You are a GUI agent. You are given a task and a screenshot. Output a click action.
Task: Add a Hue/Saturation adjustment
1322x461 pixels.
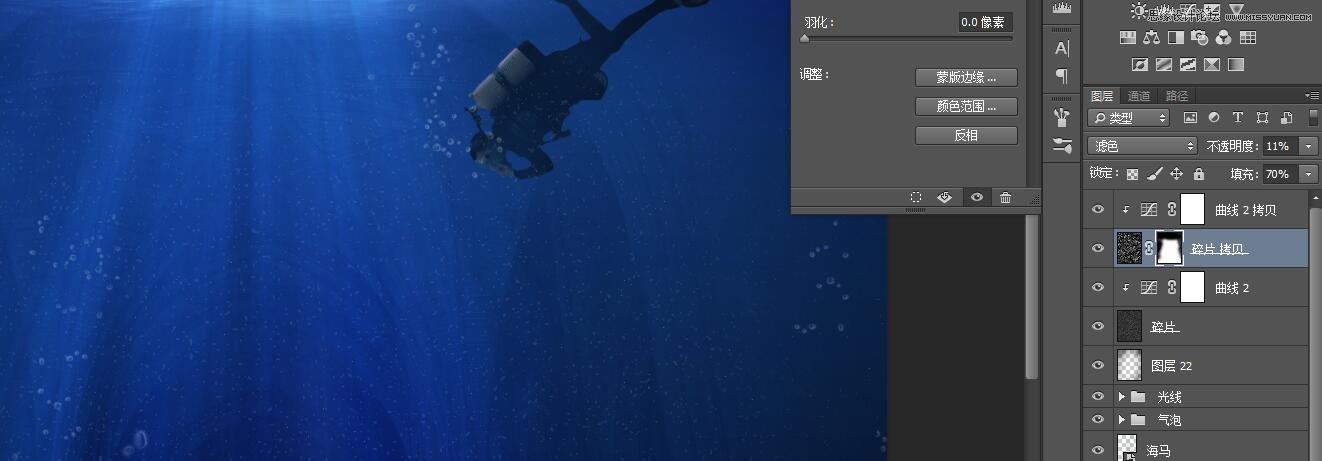click(x=1128, y=38)
